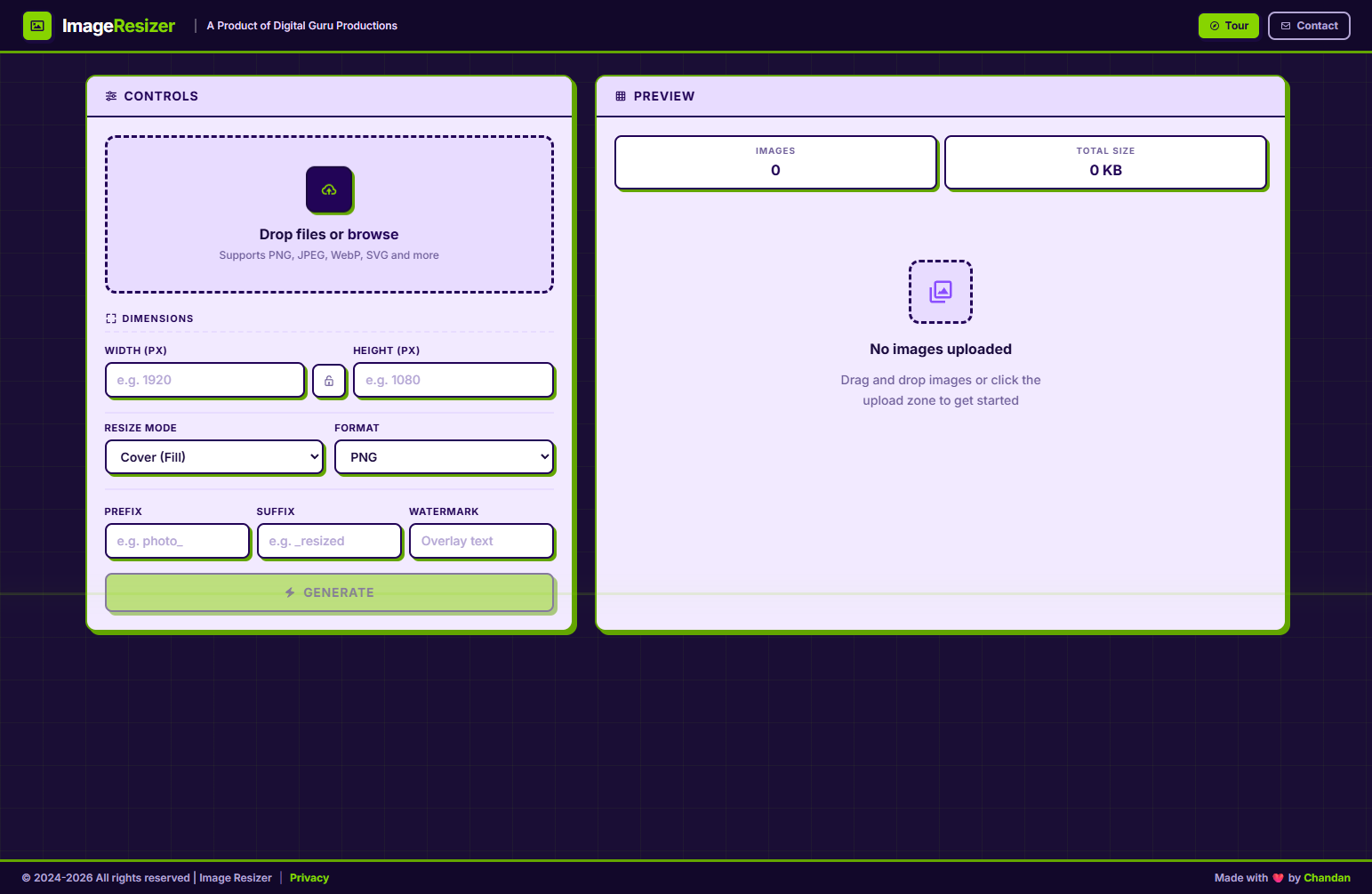Open the Privacy link
Screen dimensions: 1372x894
pyautogui.click(x=309, y=878)
